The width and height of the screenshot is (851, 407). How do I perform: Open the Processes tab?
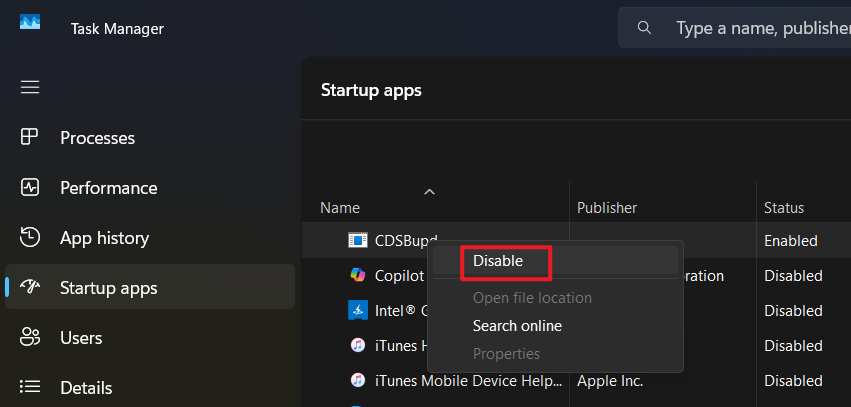coord(150,137)
